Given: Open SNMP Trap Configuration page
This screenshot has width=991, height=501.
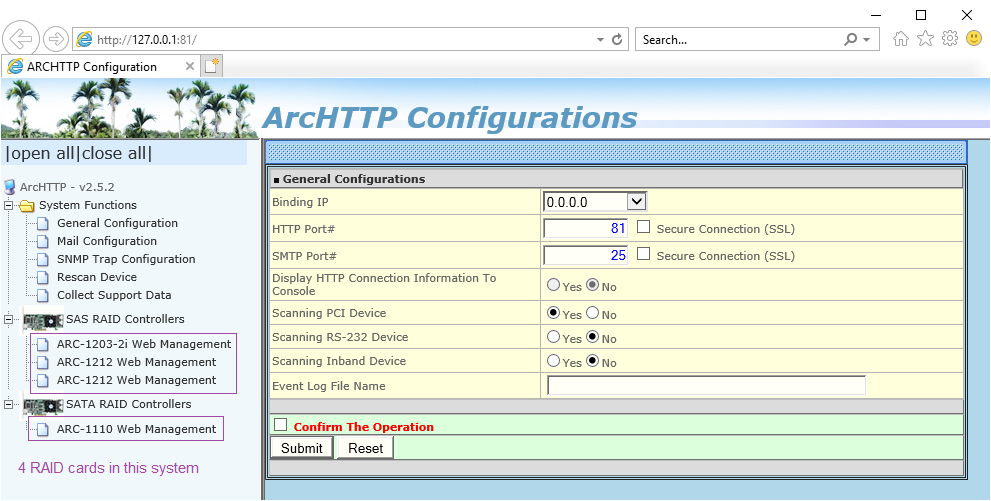Looking at the screenshot, I should point(126,259).
